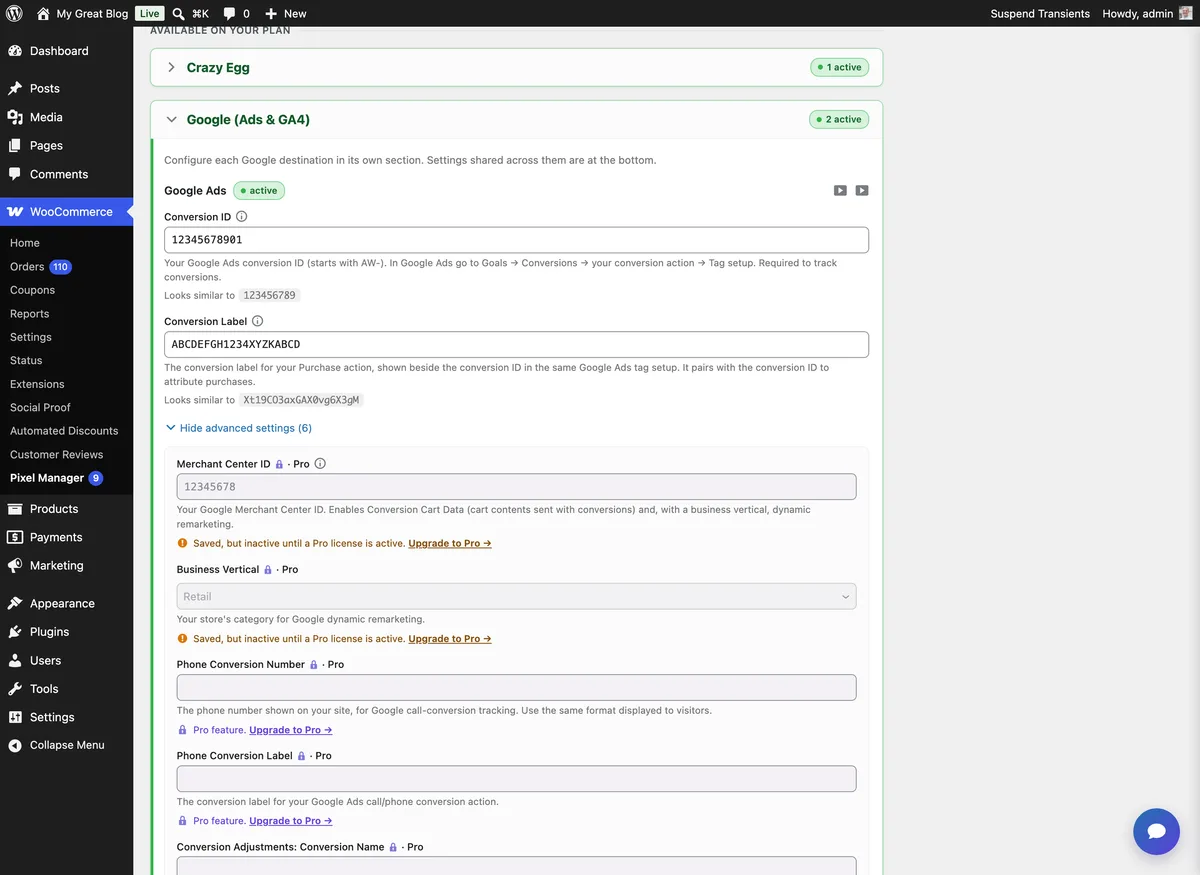
Task: Click the Marketing megaphone icon
Action: [x=15, y=566]
